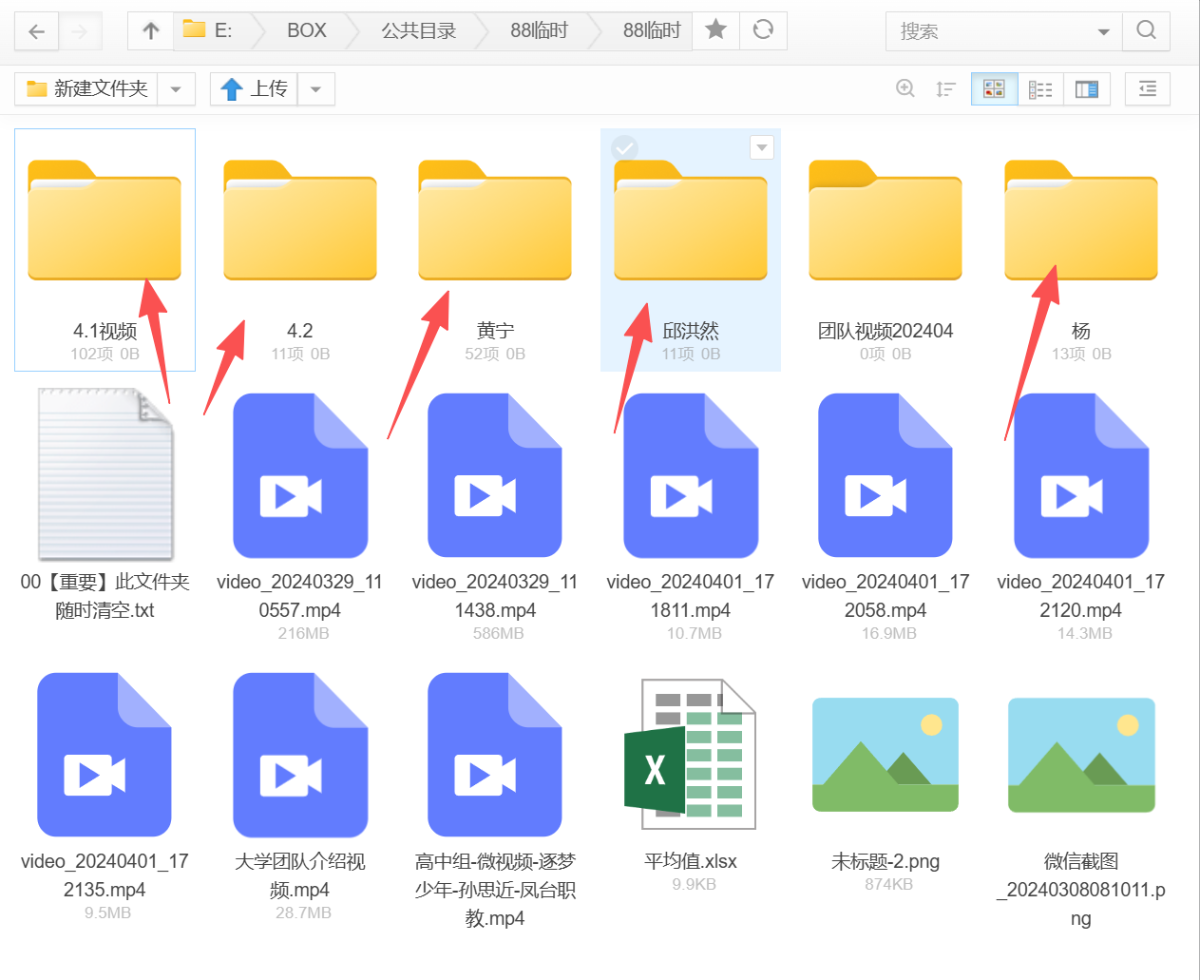Go forward with the right arrow button
1200x980 pixels.
(x=80, y=32)
